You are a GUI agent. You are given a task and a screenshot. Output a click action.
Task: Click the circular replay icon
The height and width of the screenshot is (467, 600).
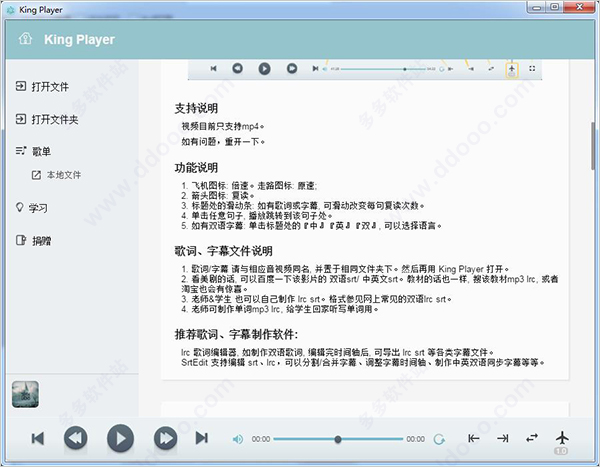click(x=439, y=439)
